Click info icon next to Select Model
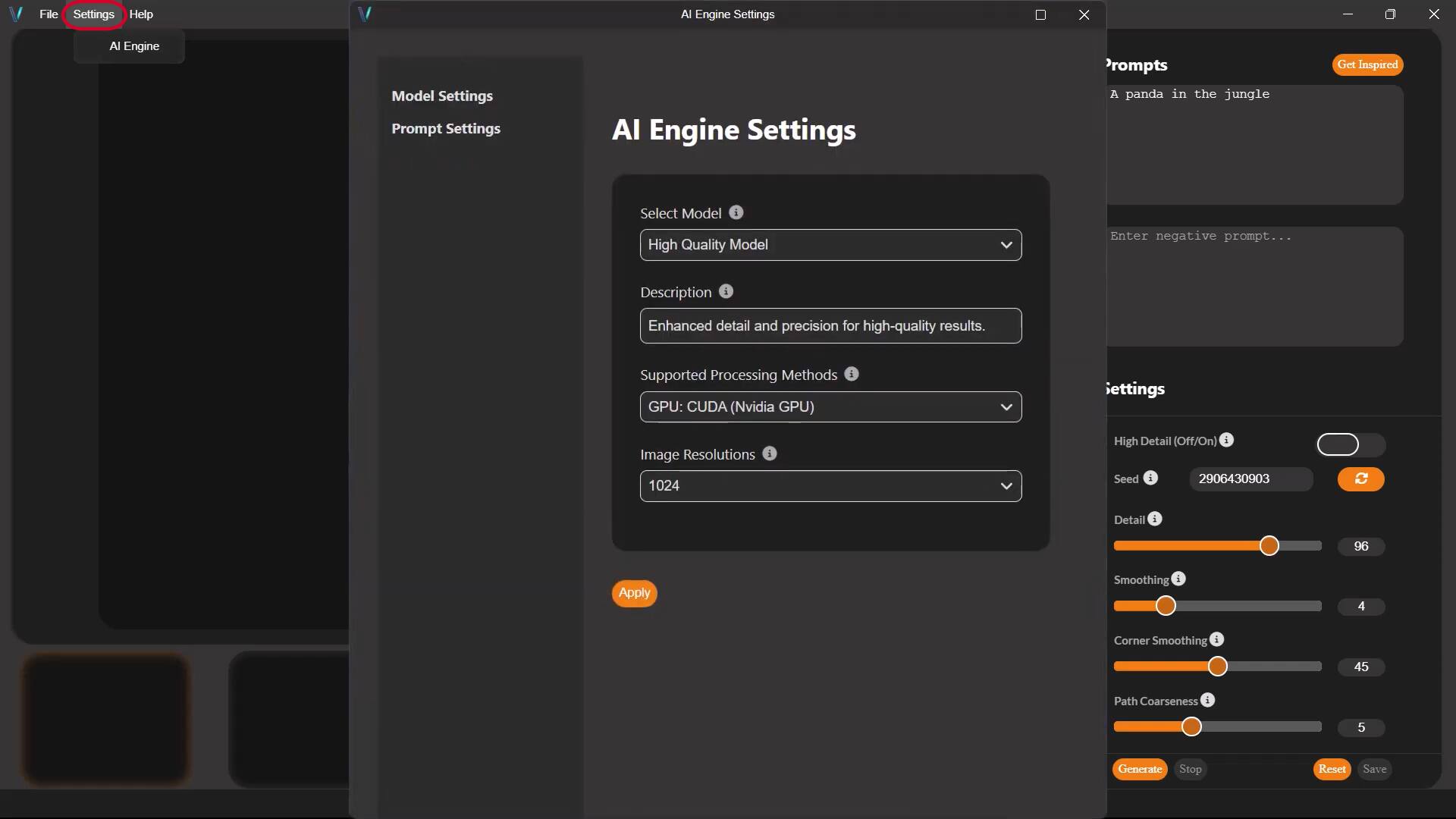This screenshot has width=1456, height=819. coord(736,213)
